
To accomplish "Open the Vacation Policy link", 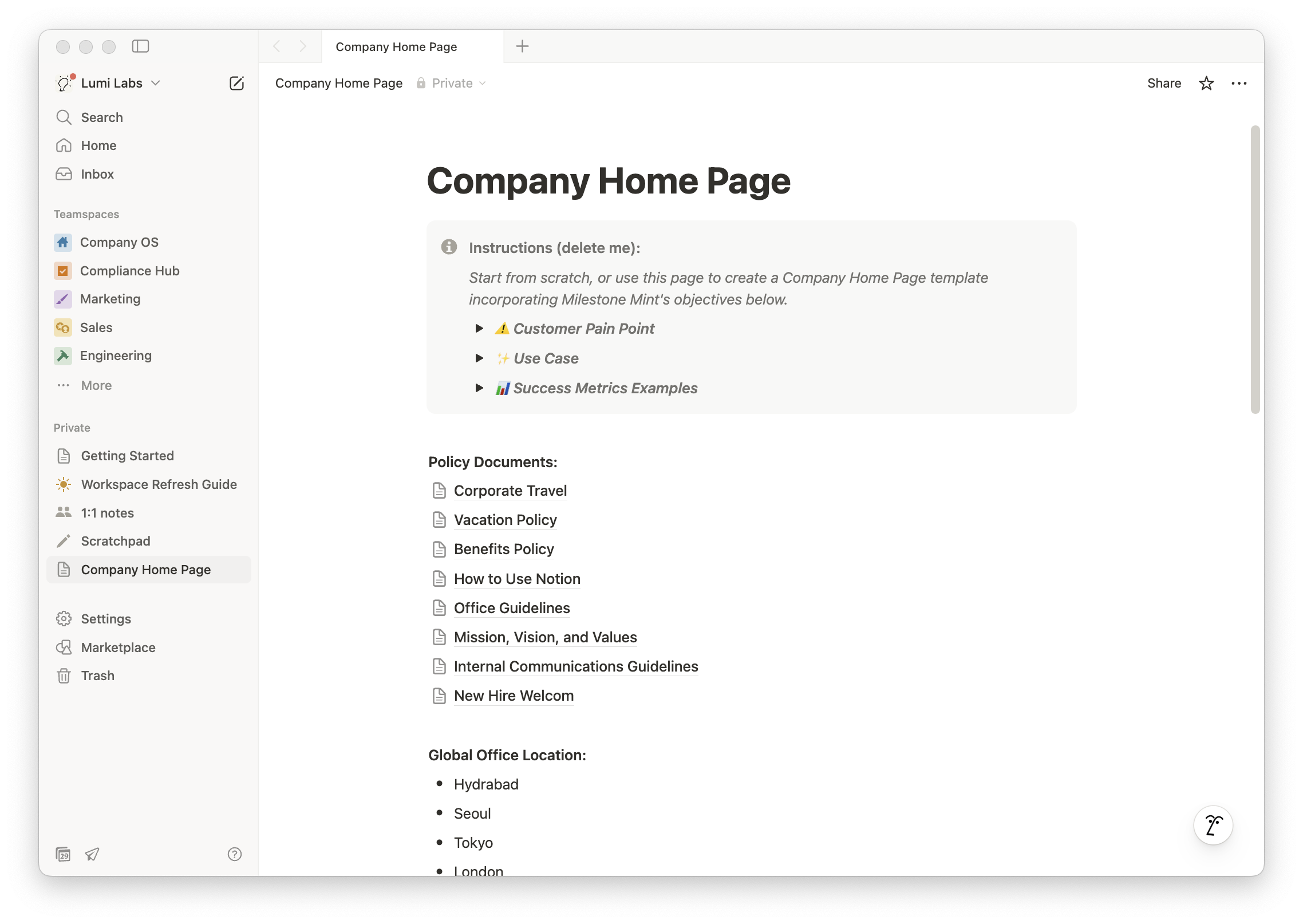I will coord(504,520).
